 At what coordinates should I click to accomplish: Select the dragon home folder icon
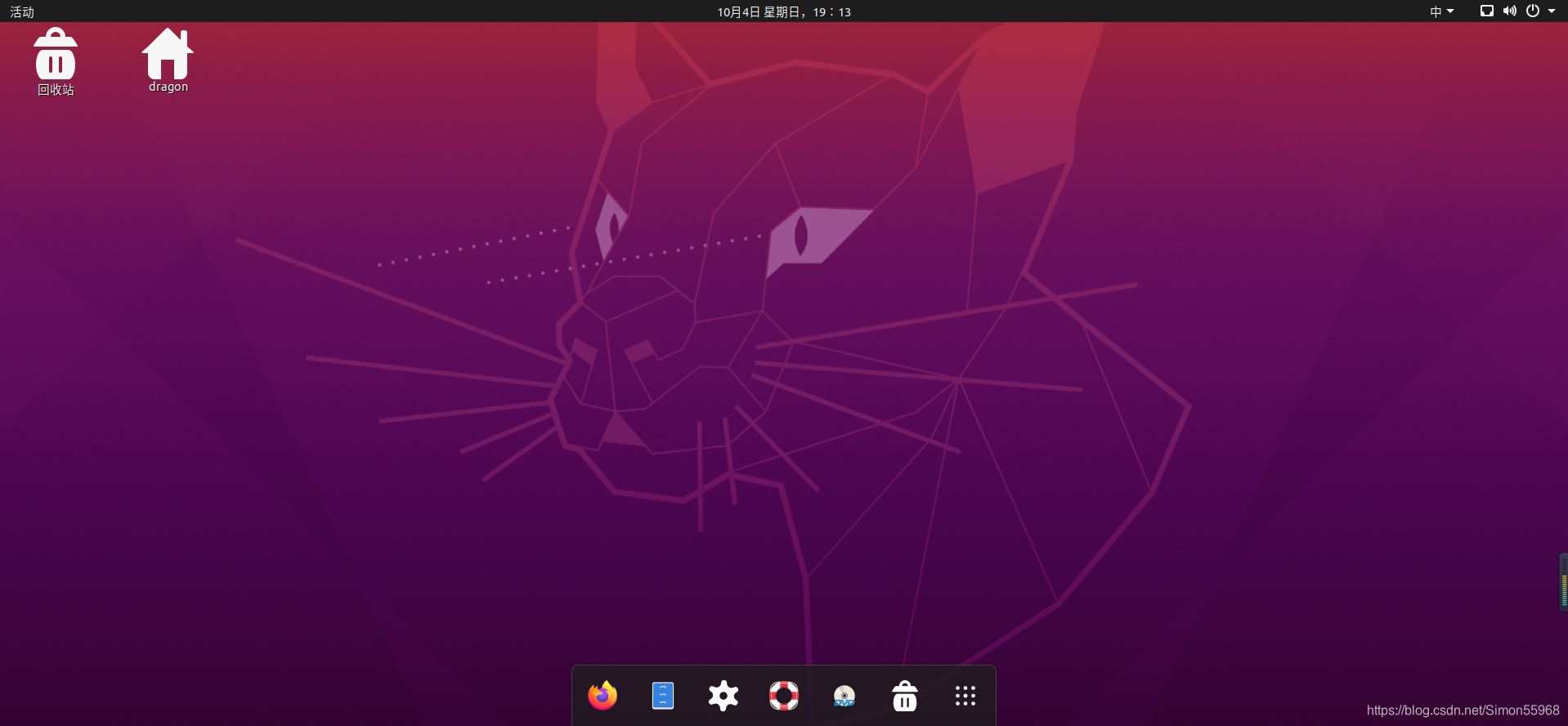pos(168,60)
